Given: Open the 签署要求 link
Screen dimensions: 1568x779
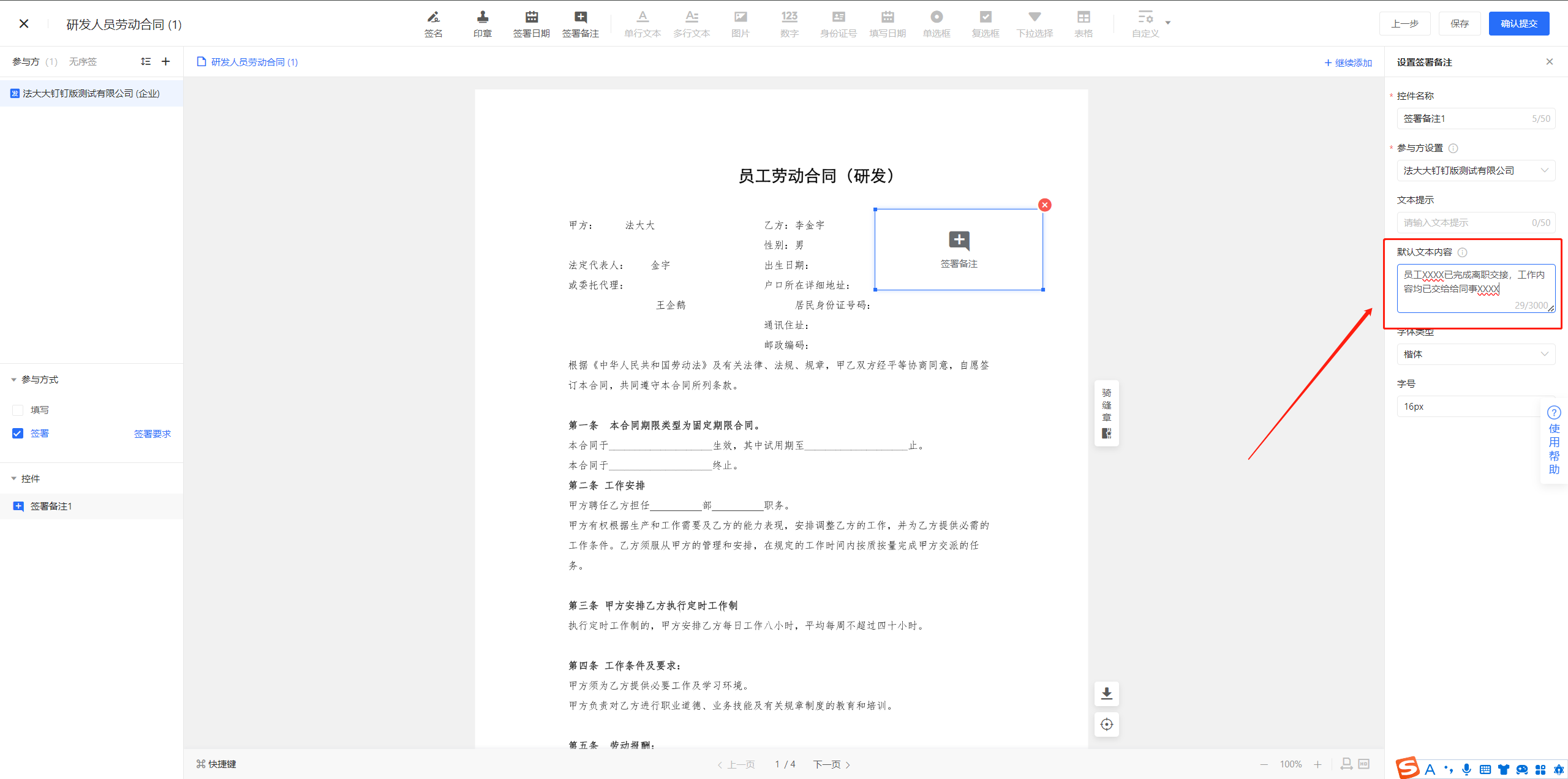Looking at the screenshot, I should click(152, 434).
